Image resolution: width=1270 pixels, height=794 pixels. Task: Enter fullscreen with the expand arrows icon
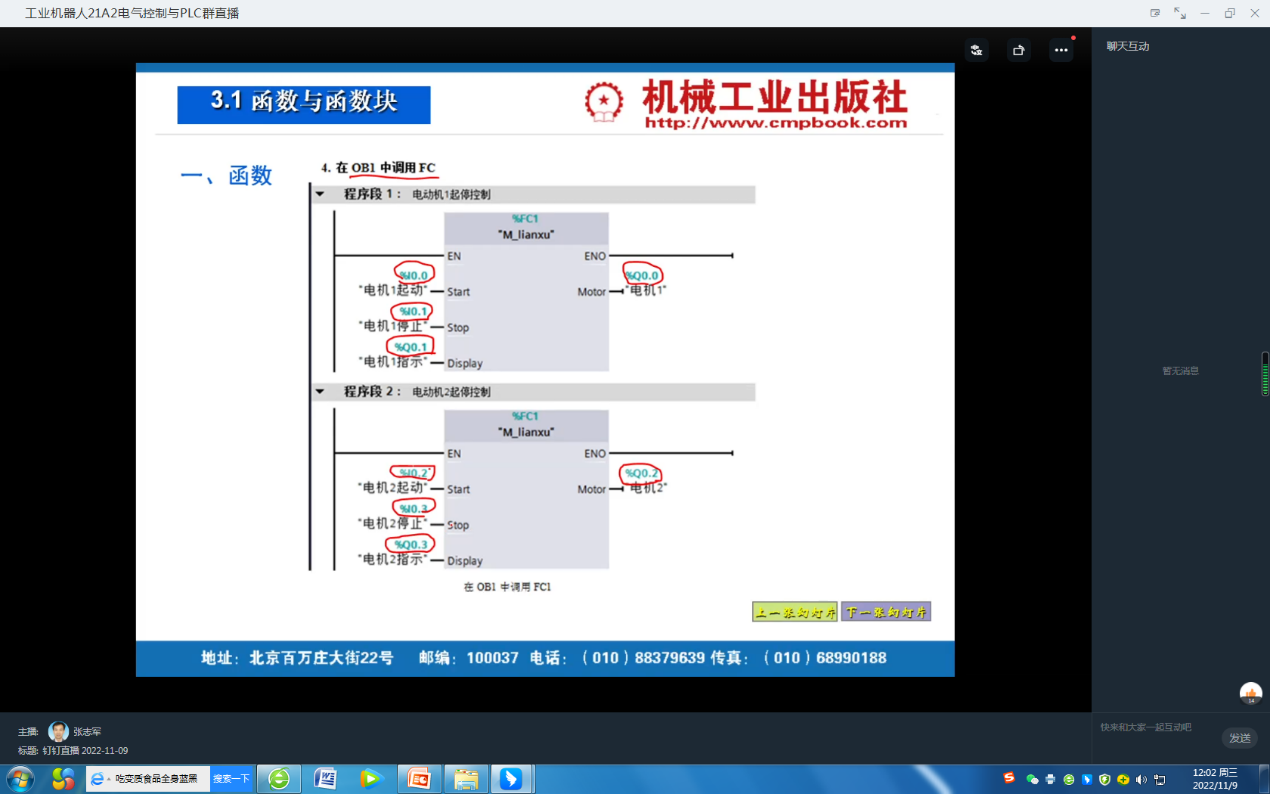tap(1180, 13)
